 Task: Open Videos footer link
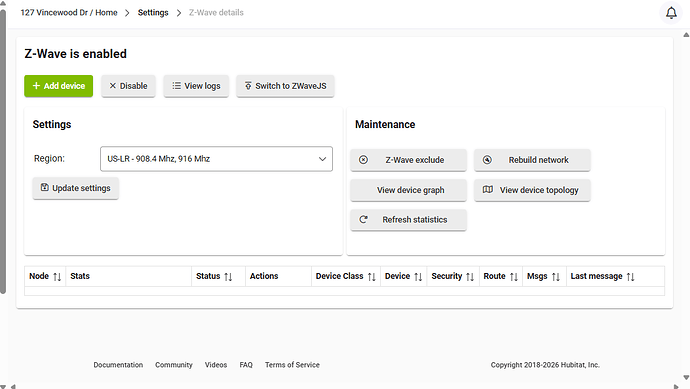coord(216,365)
